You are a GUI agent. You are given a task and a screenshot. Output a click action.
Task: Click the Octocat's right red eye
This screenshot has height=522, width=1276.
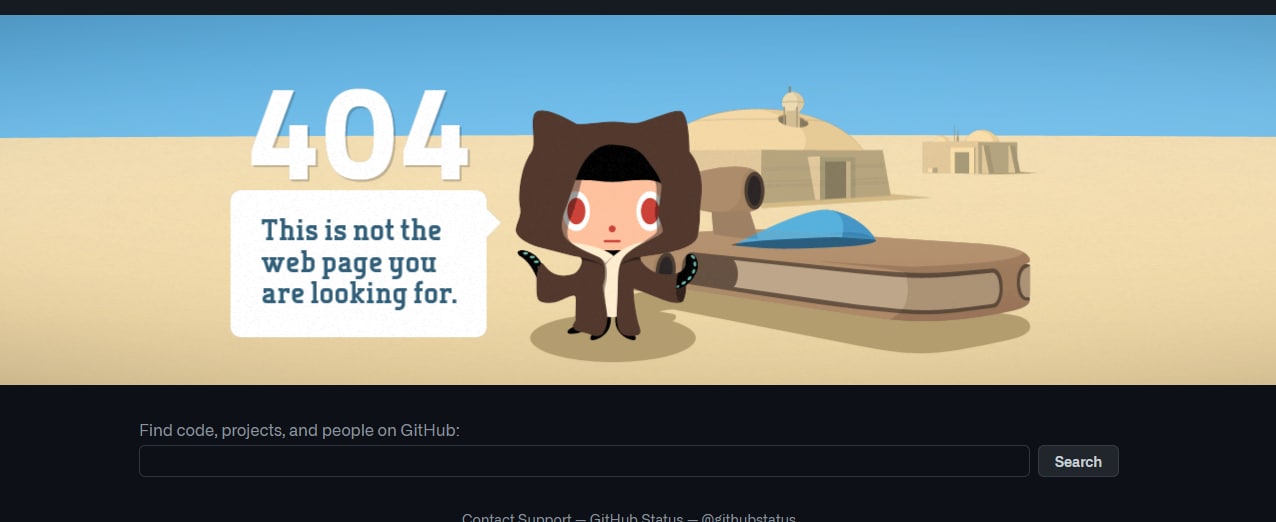click(649, 211)
